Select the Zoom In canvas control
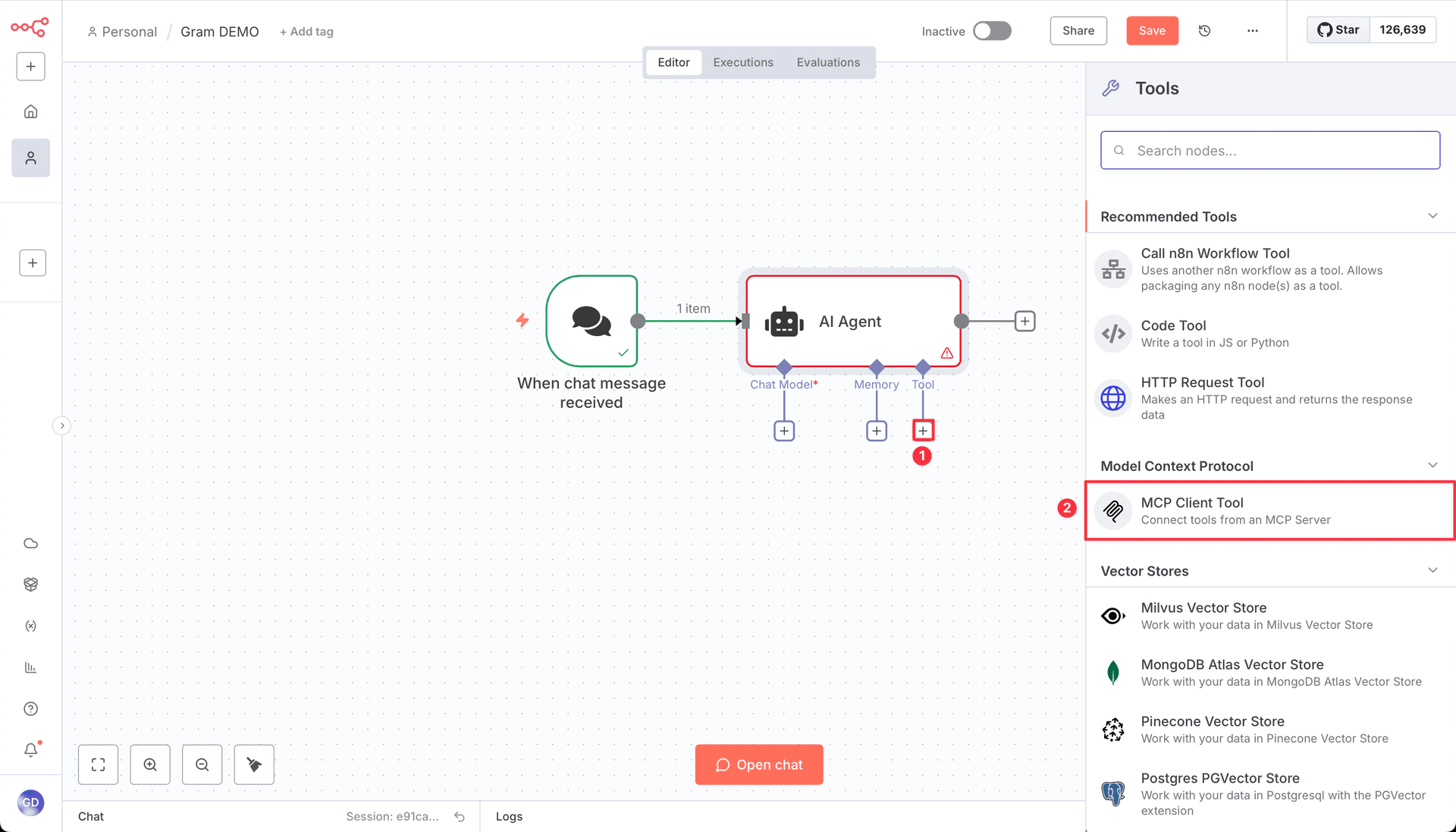Image resolution: width=1456 pixels, height=832 pixels. pyautogui.click(x=149, y=764)
